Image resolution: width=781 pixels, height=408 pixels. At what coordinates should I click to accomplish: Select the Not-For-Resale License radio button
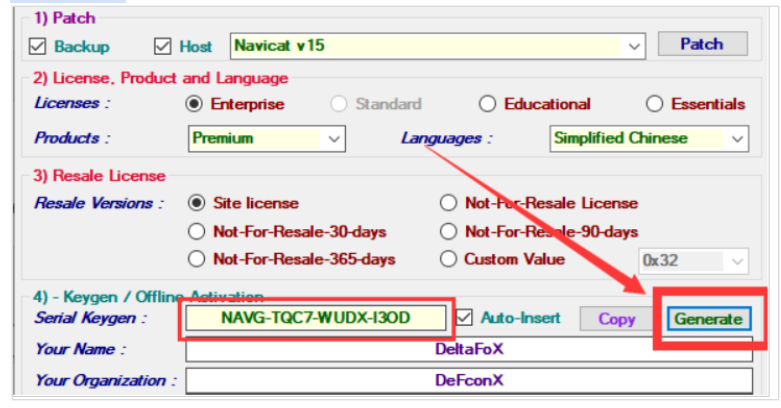pyautogui.click(x=448, y=203)
